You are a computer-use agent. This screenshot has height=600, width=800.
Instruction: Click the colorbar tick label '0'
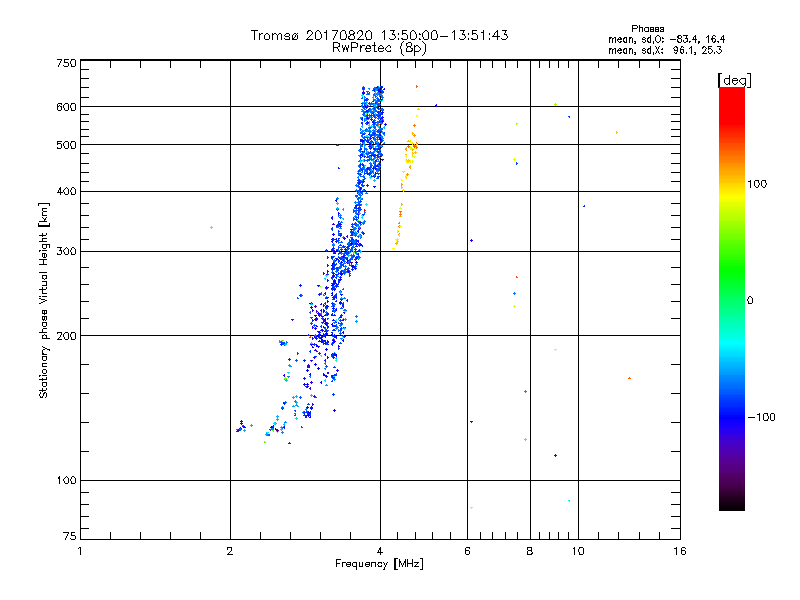[750, 301]
